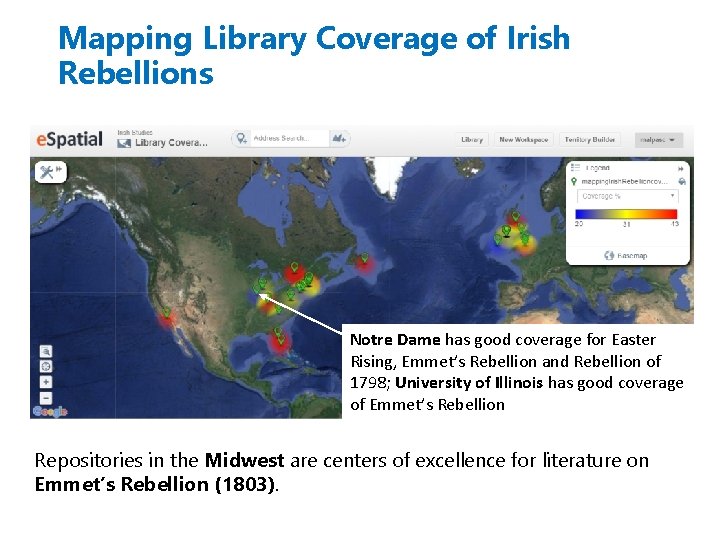Click the green pin on the Ontario red hotspot
720x540 pixels.
(294, 267)
